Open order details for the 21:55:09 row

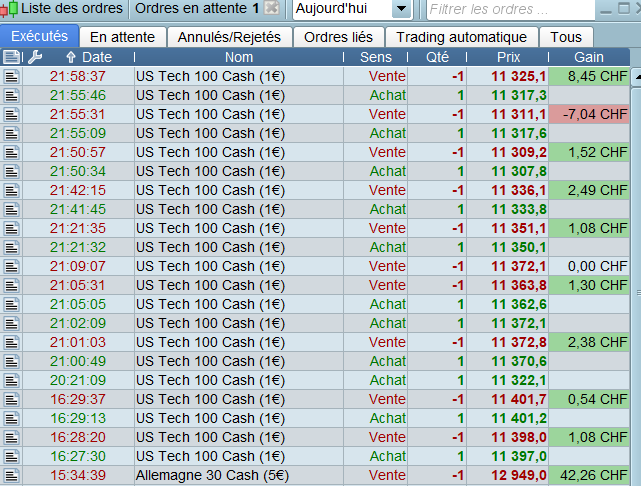point(11,133)
